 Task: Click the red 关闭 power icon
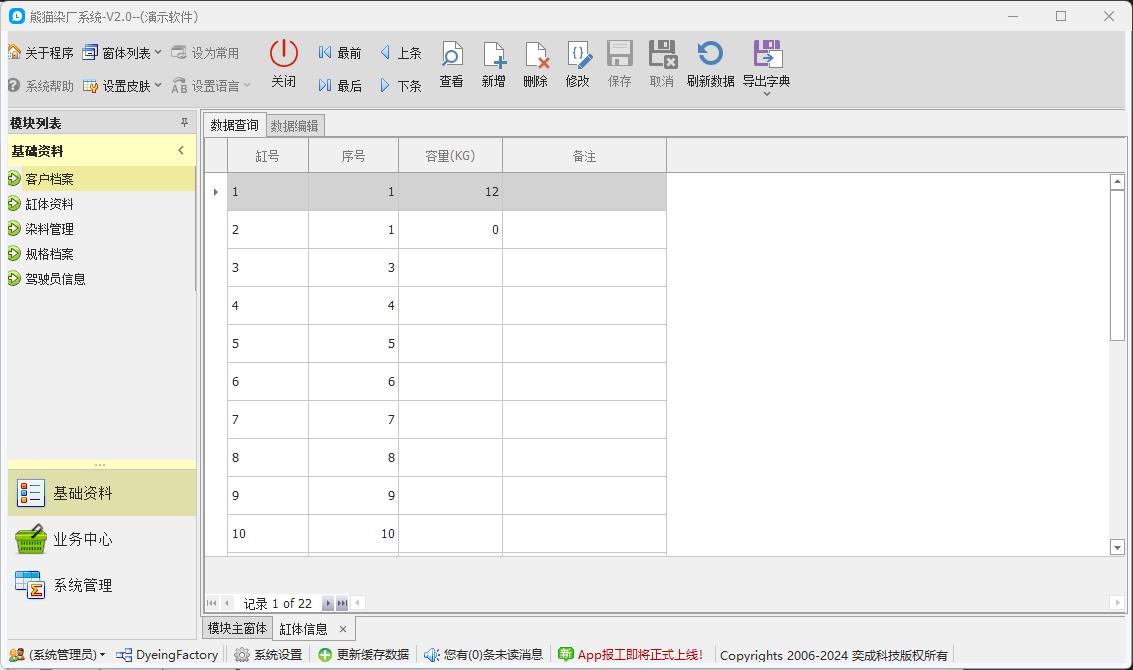click(x=283, y=52)
